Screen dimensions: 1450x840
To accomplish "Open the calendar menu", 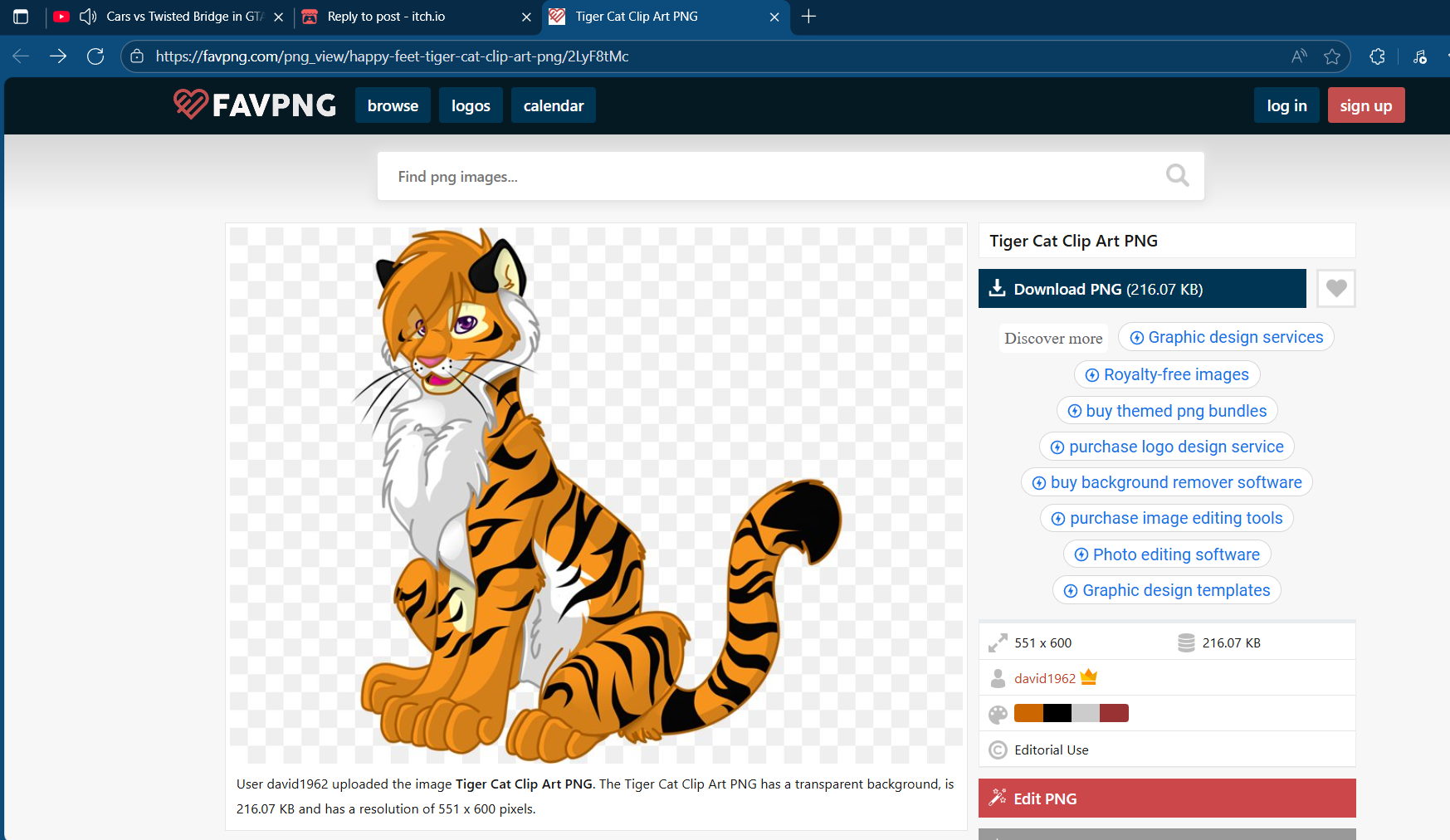I will pos(554,105).
